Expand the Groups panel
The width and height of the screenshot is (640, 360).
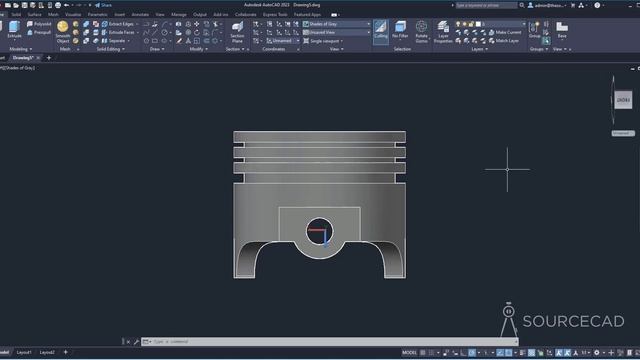(x=539, y=49)
